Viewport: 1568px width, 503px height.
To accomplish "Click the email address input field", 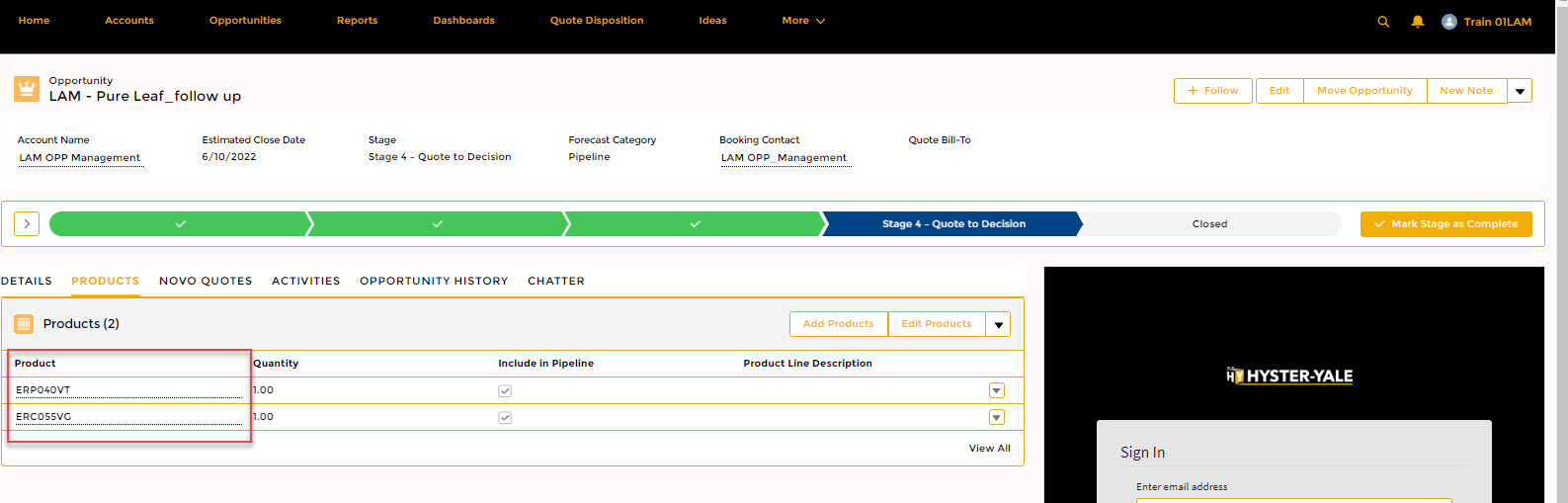I will coord(1293,499).
